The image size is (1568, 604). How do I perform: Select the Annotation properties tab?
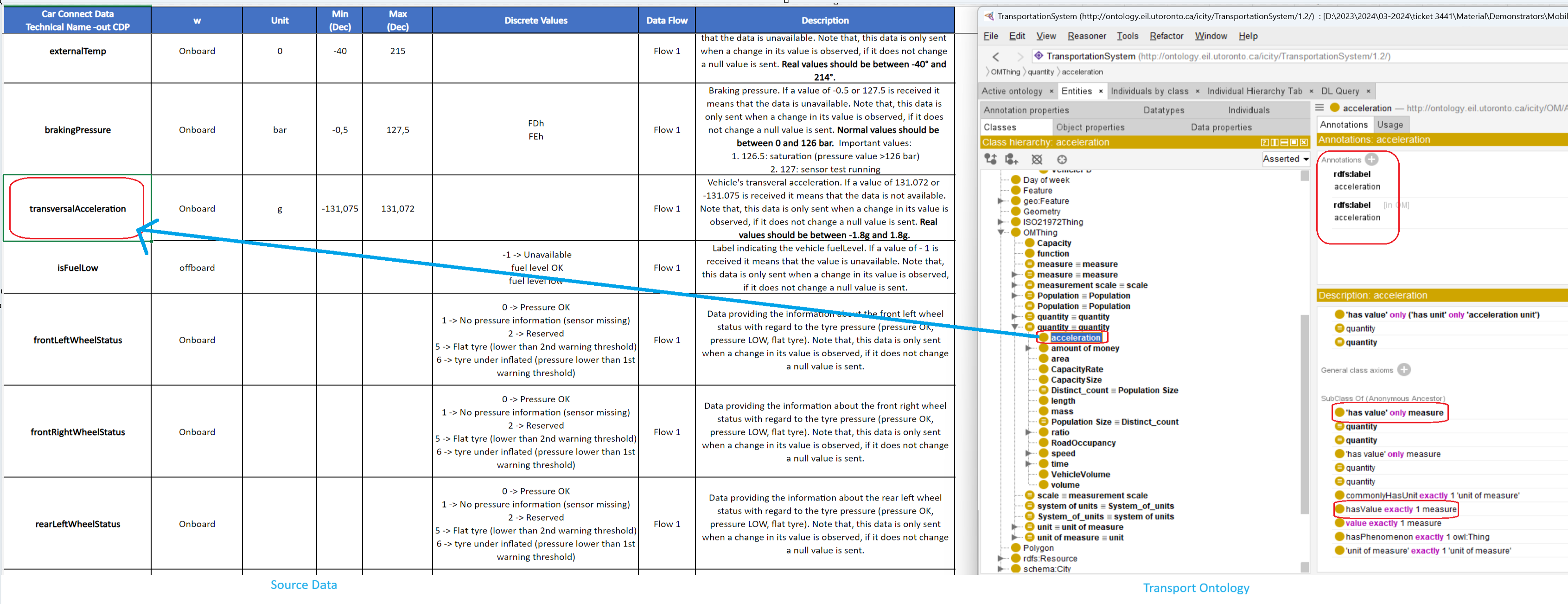click(x=1026, y=110)
